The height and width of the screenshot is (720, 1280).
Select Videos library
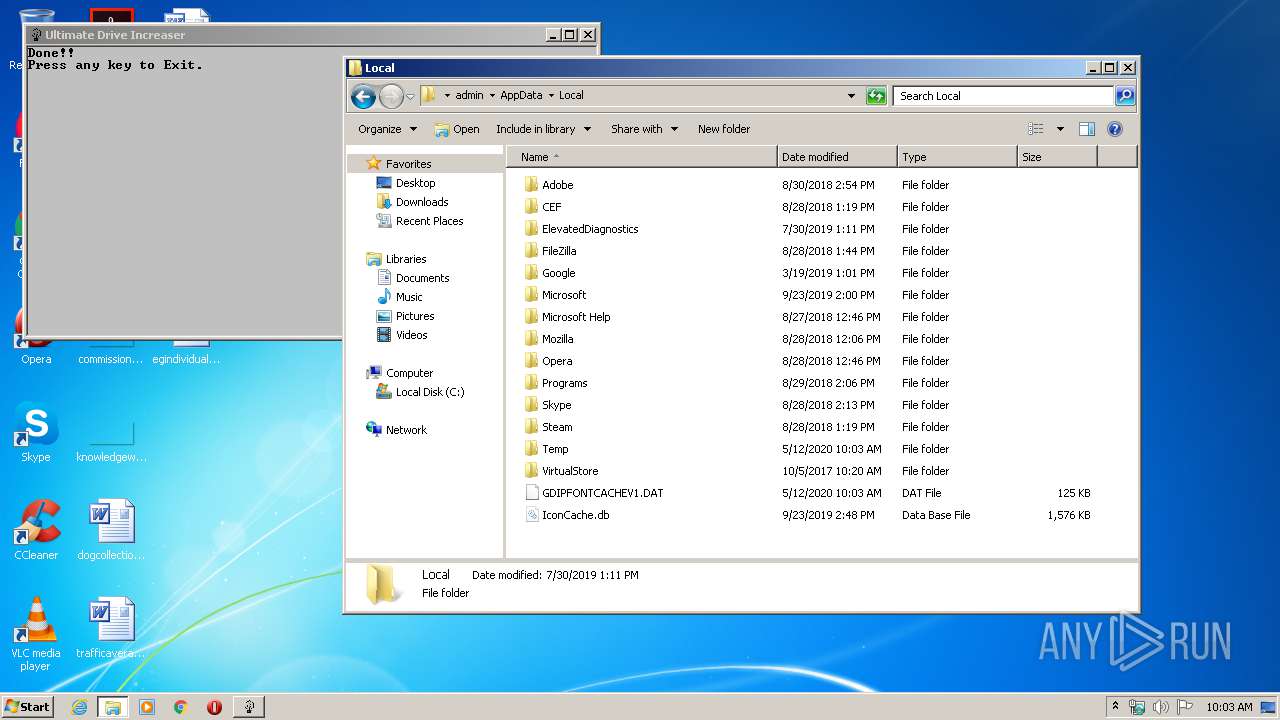[x=411, y=335]
